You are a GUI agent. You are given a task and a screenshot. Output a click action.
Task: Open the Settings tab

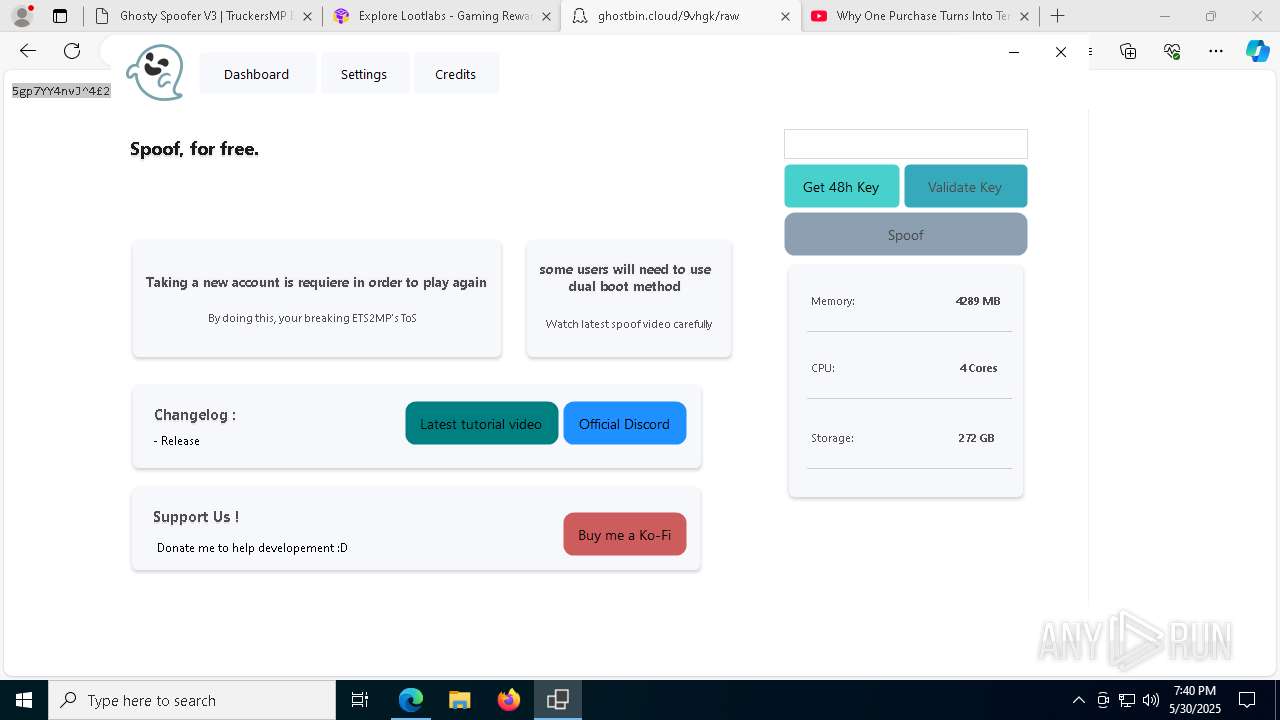tap(364, 74)
